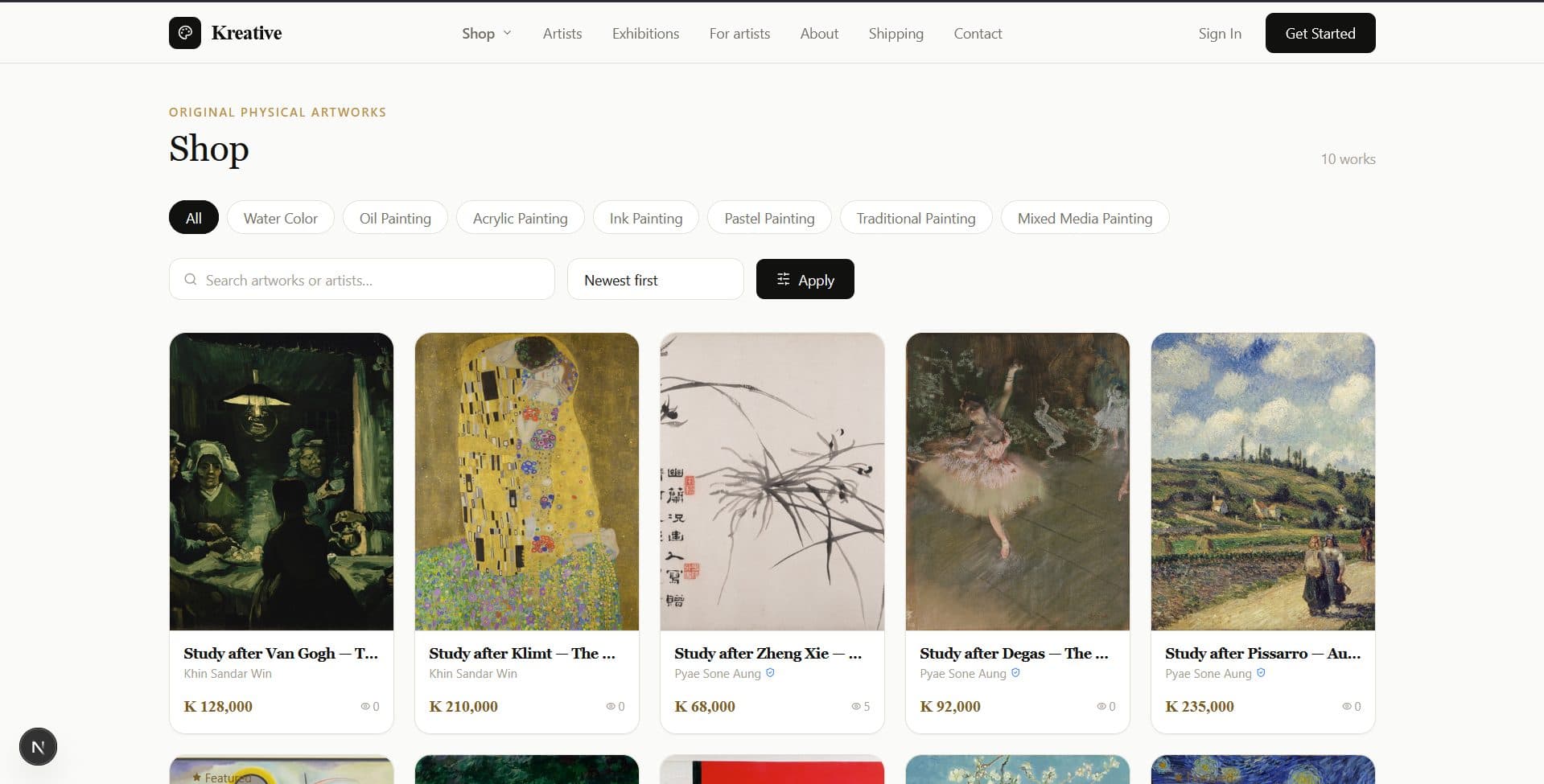This screenshot has height=784, width=1544.
Task: Click the filter sliders icon on Apply
Action: click(783, 279)
